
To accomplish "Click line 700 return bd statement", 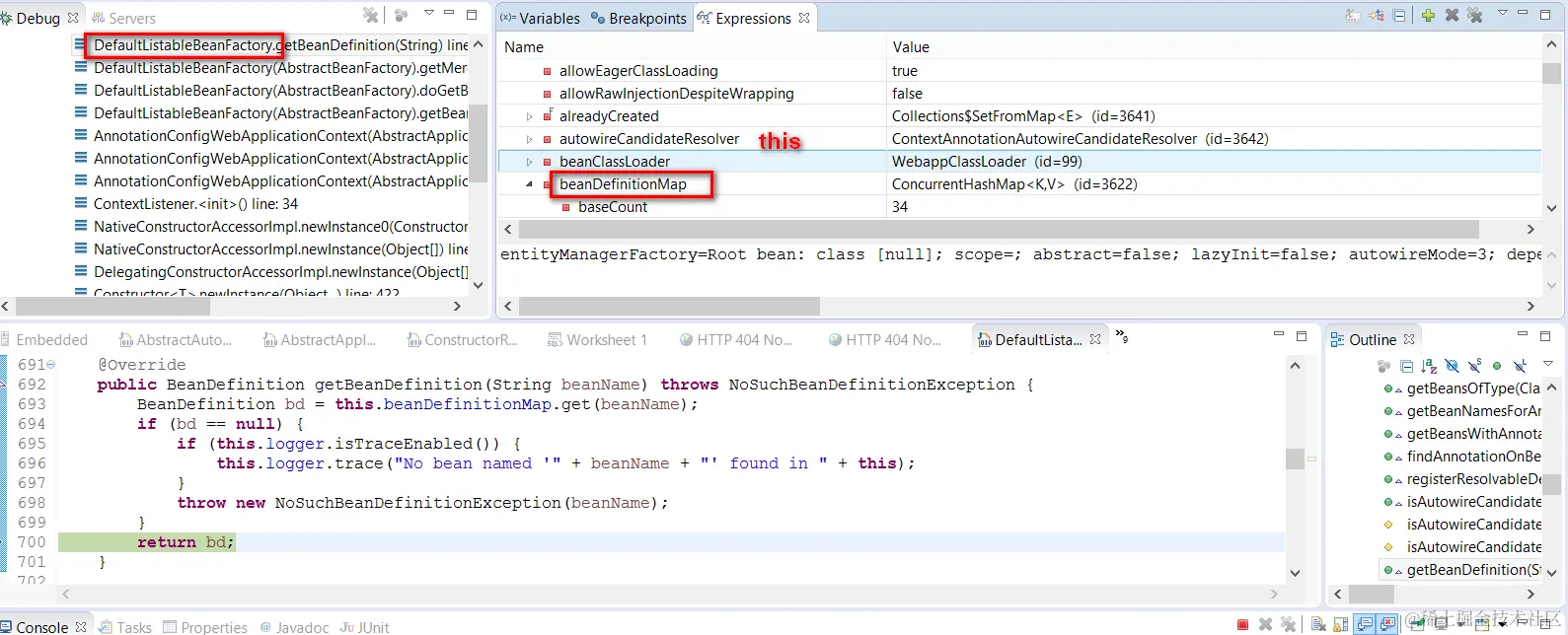I will point(186,542).
